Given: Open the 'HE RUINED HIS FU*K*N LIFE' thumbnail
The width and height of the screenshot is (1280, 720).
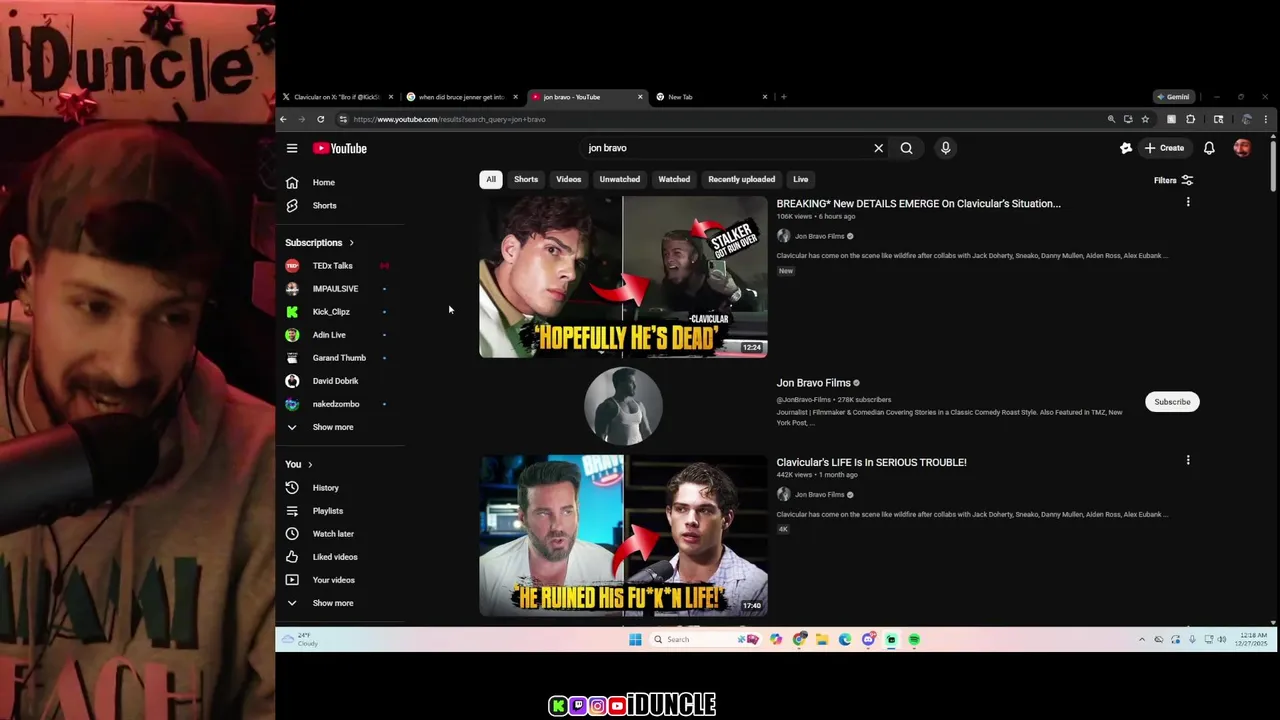Looking at the screenshot, I should pyautogui.click(x=623, y=535).
